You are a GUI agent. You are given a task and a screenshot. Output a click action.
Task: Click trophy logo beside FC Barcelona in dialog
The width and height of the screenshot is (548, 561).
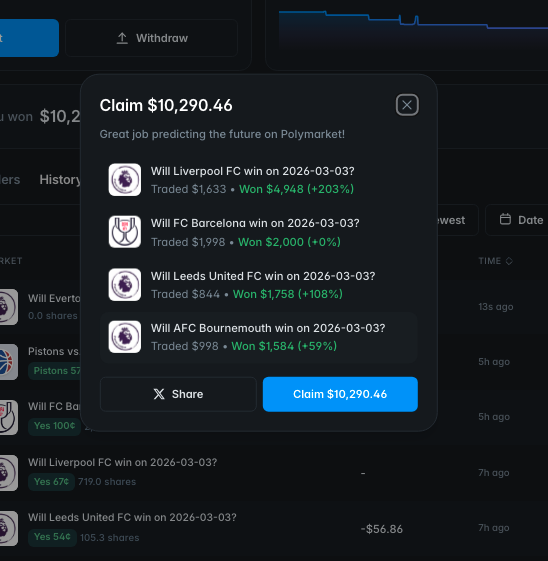pyautogui.click(x=125, y=232)
